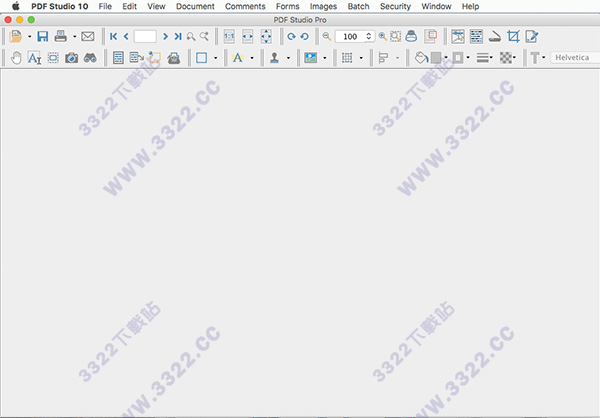Image resolution: width=600 pixels, height=418 pixels.
Task: Go to the previous page
Action: tap(126, 36)
